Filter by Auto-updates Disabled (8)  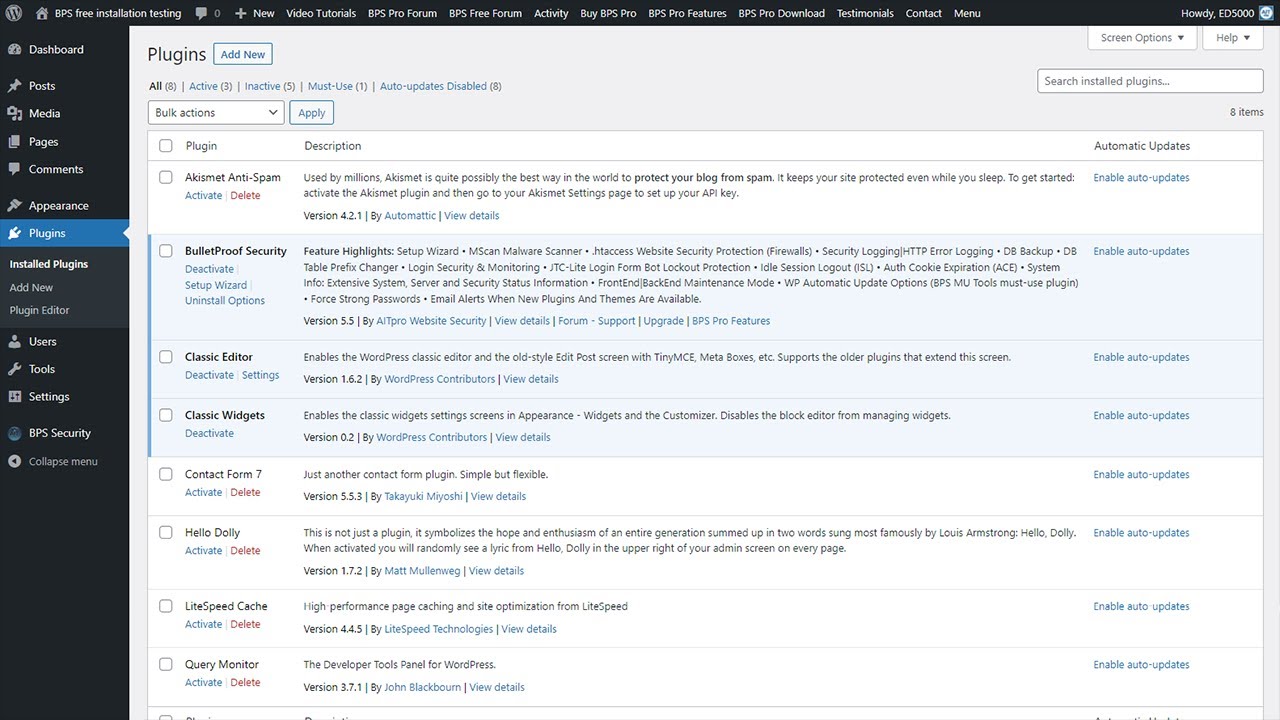point(440,86)
